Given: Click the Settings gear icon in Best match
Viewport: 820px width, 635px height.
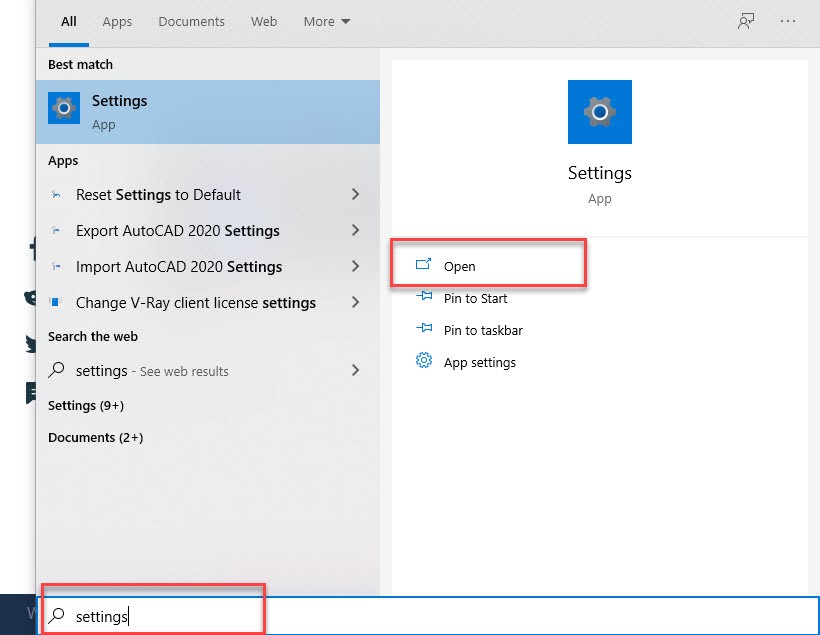Looking at the screenshot, I should coord(64,108).
